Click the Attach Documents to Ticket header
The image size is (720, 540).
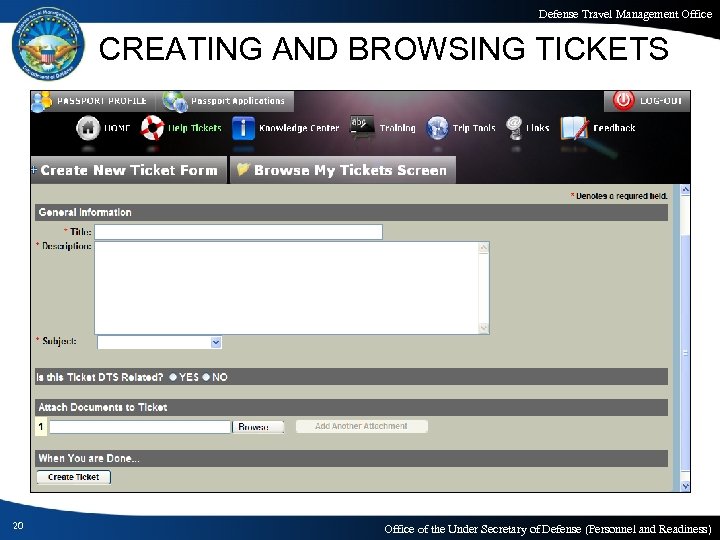point(351,407)
